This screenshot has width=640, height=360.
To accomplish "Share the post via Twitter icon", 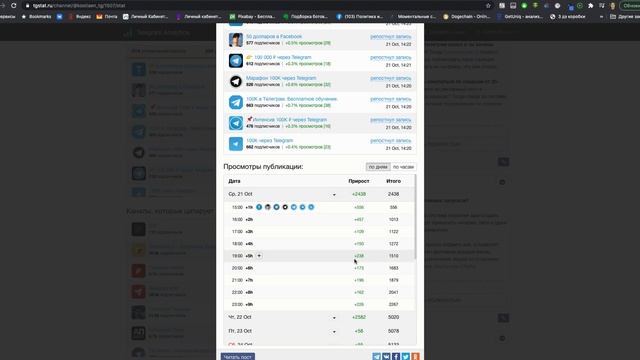I will pyautogui.click(x=406, y=357).
